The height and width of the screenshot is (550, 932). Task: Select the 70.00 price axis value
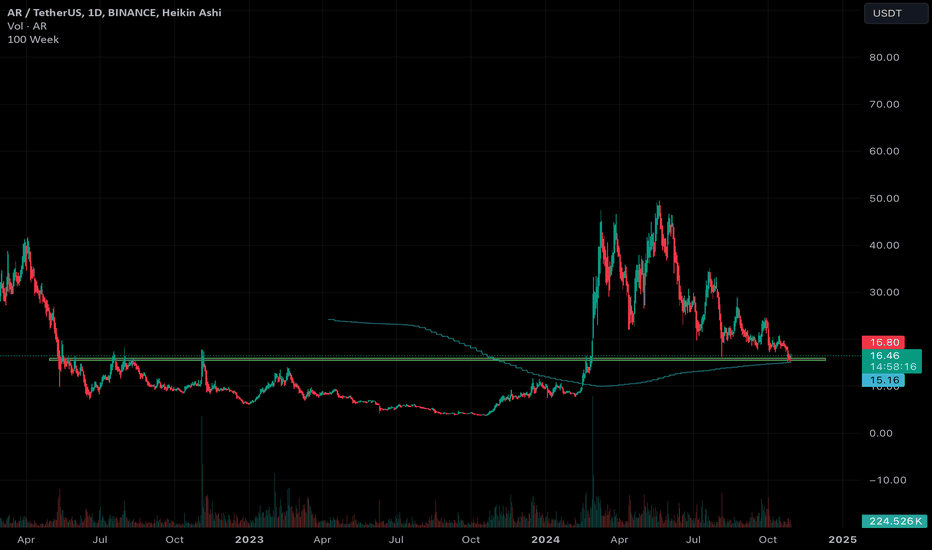click(884, 105)
